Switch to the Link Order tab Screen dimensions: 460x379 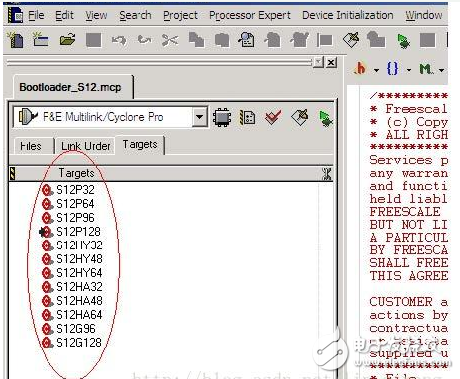[x=85, y=146]
